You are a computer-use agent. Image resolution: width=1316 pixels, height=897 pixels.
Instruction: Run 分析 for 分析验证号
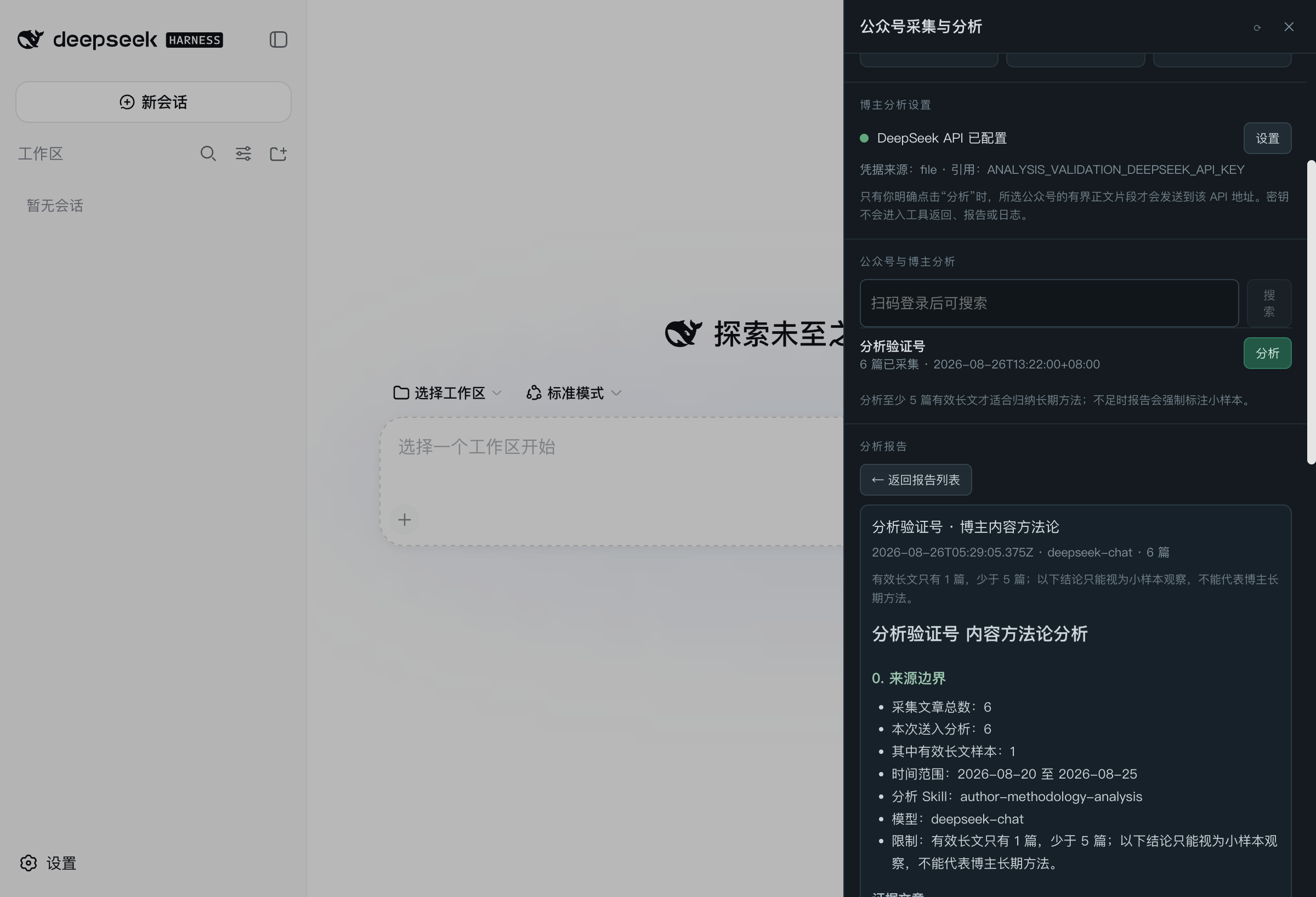click(x=1267, y=353)
